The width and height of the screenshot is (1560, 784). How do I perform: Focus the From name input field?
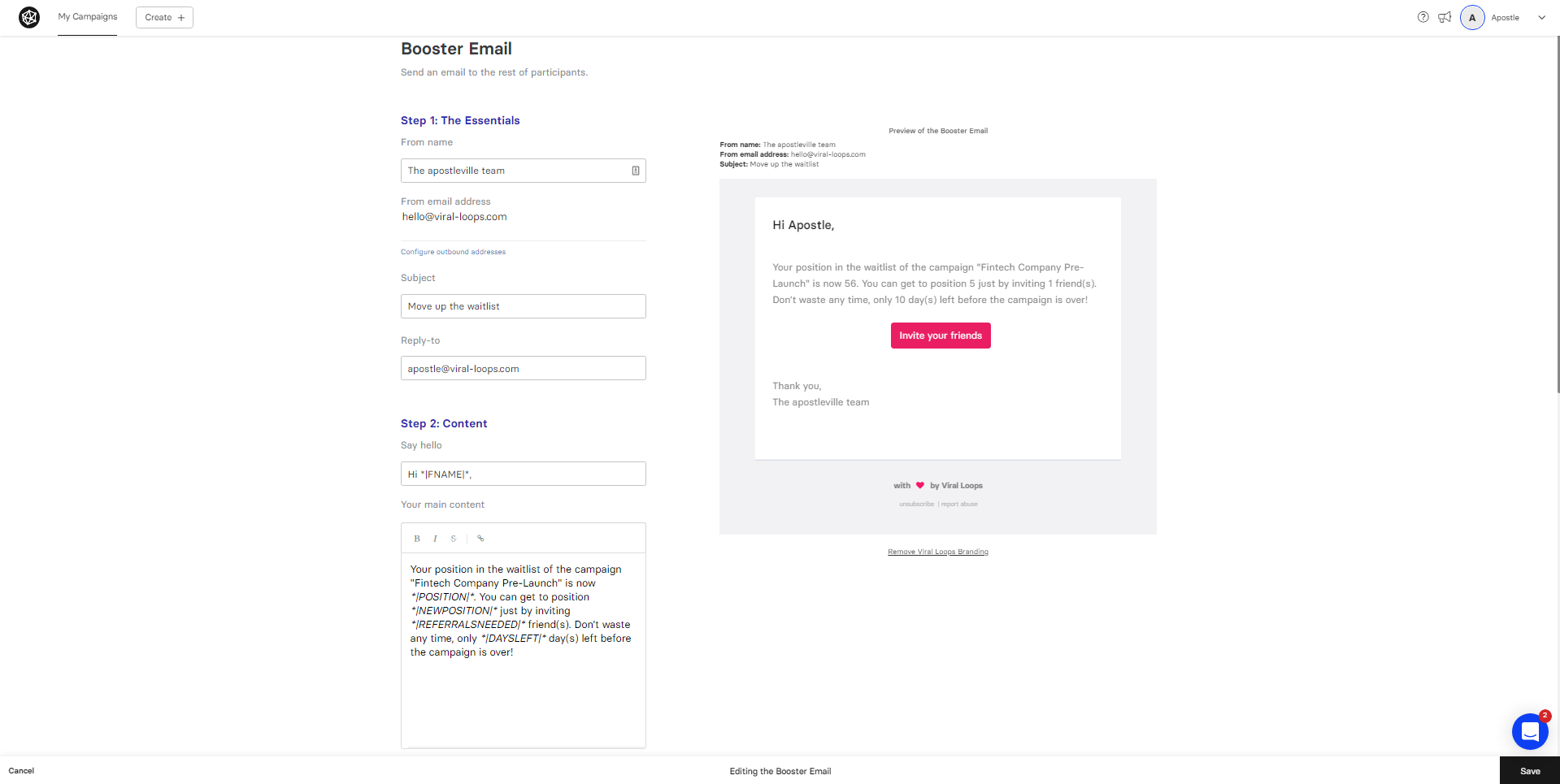(524, 171)
